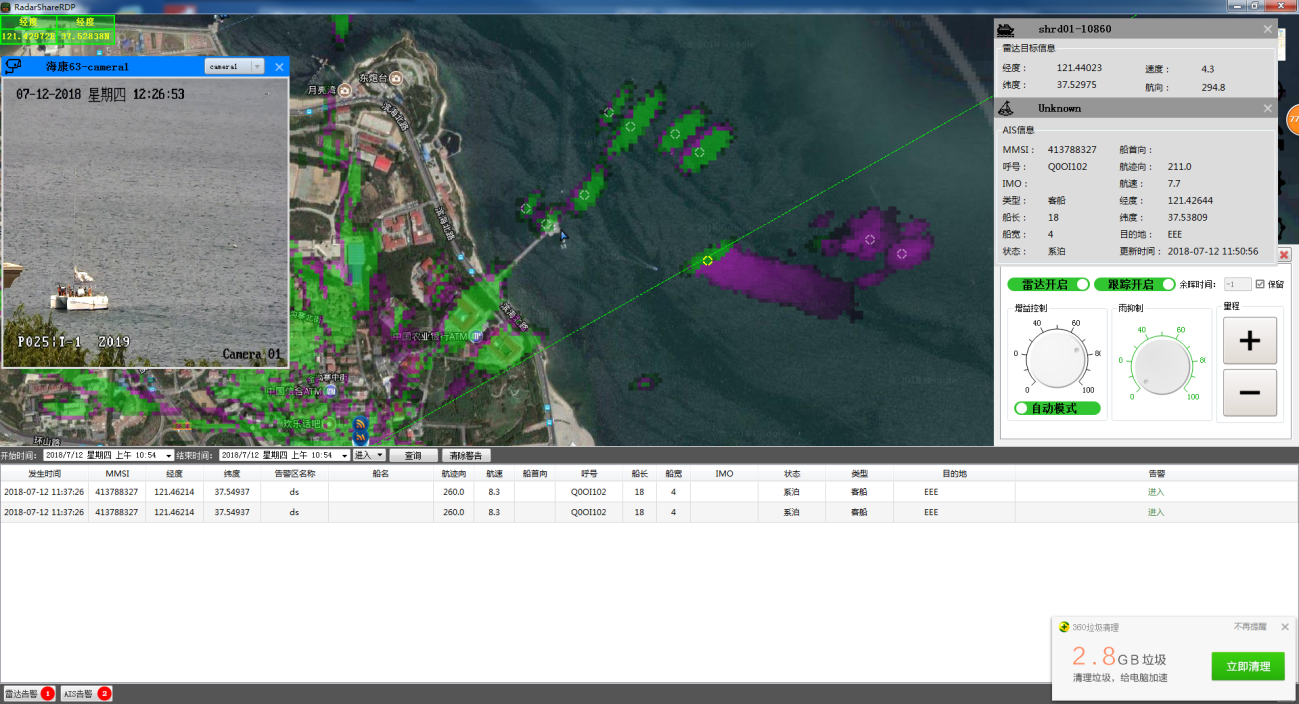Close the red X on radar control panel
Viewport: 1299px width, 704px height.
click(x=1284, y=255)
